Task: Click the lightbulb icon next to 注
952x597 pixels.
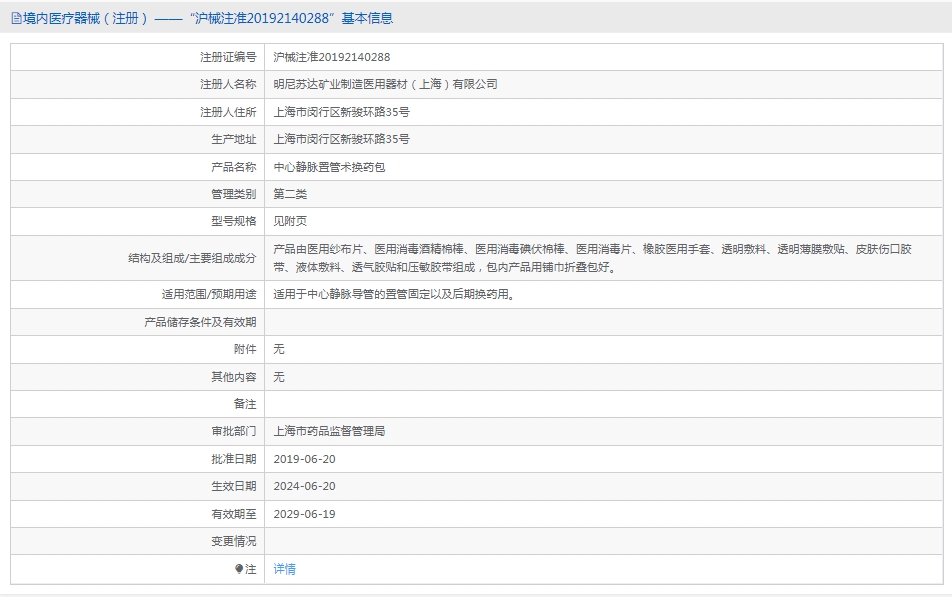Action: click(x=239, y=569)
